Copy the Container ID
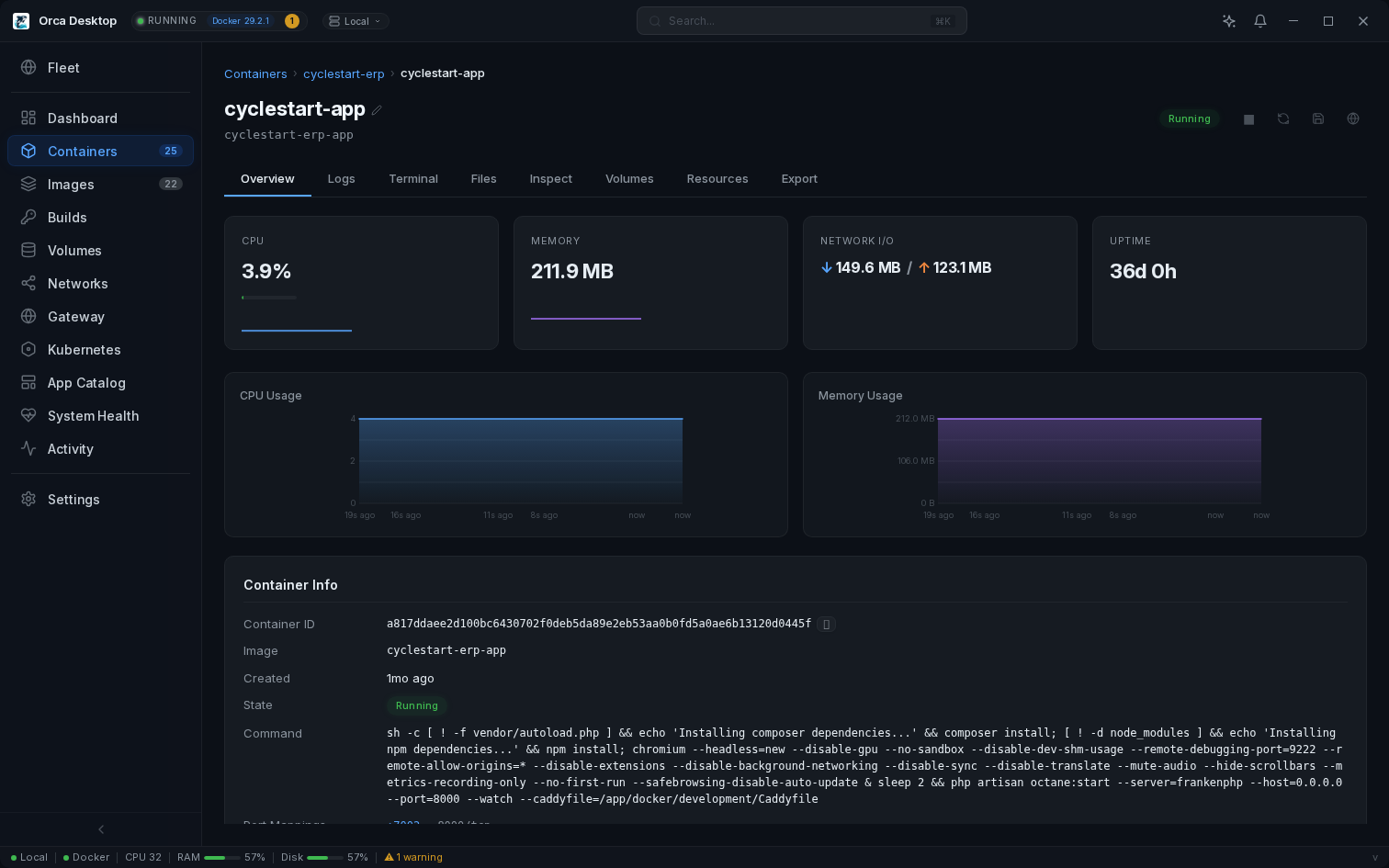The image size is (1389, 868). tap(826, 624)
